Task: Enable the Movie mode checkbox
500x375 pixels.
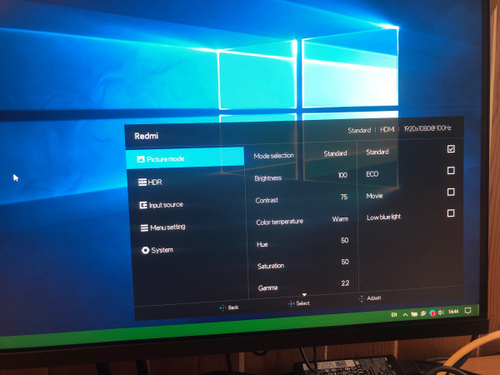Action: [x=451, y=192]
